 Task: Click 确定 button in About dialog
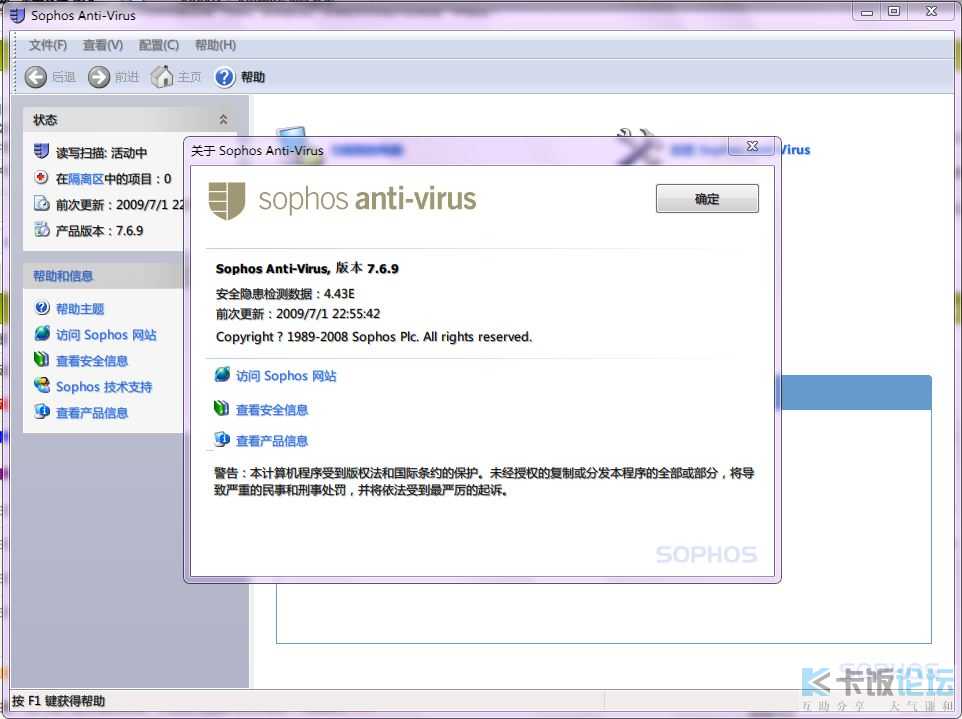point(707,199)
